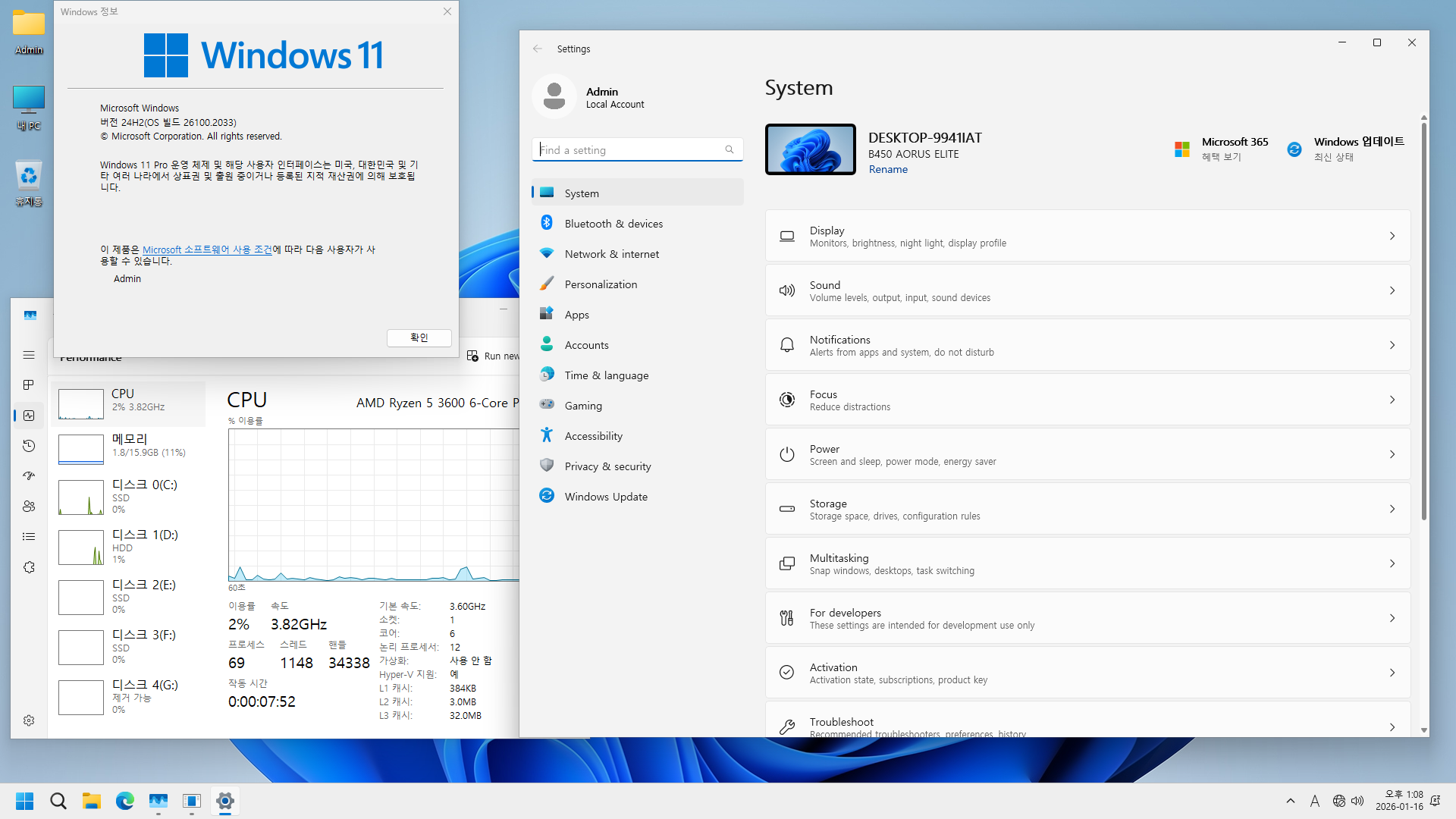Select Bluetooth & devices in sidebar
The height and width of the screenshot is (819, 1456).
(x=613, y=224)
